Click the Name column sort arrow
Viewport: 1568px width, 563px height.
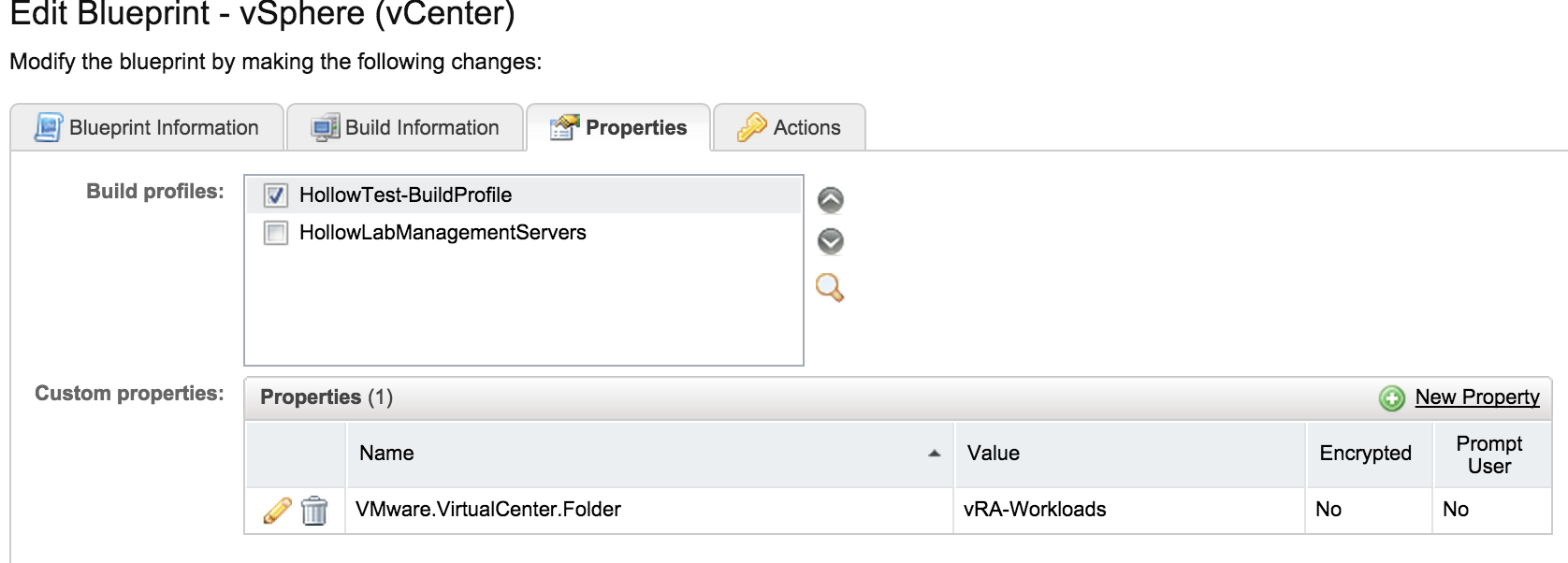tap(934, 454)
